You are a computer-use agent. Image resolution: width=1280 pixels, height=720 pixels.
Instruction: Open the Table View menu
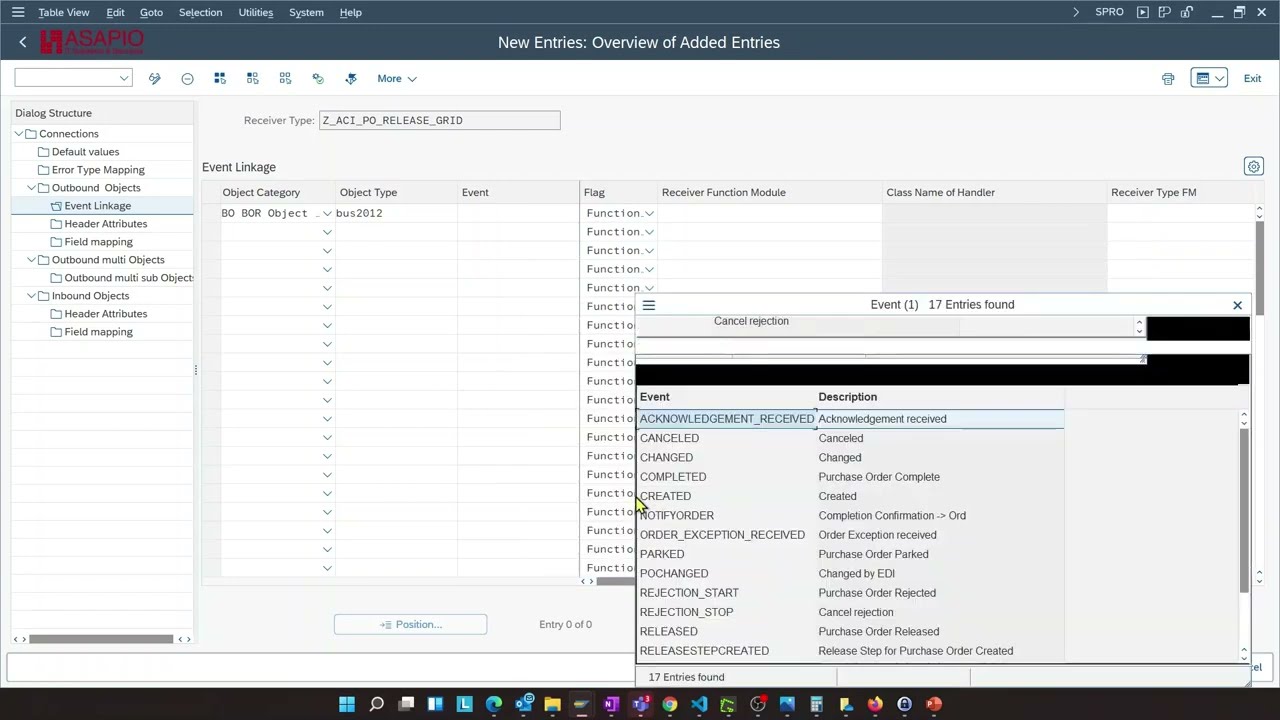click(64, 12)
